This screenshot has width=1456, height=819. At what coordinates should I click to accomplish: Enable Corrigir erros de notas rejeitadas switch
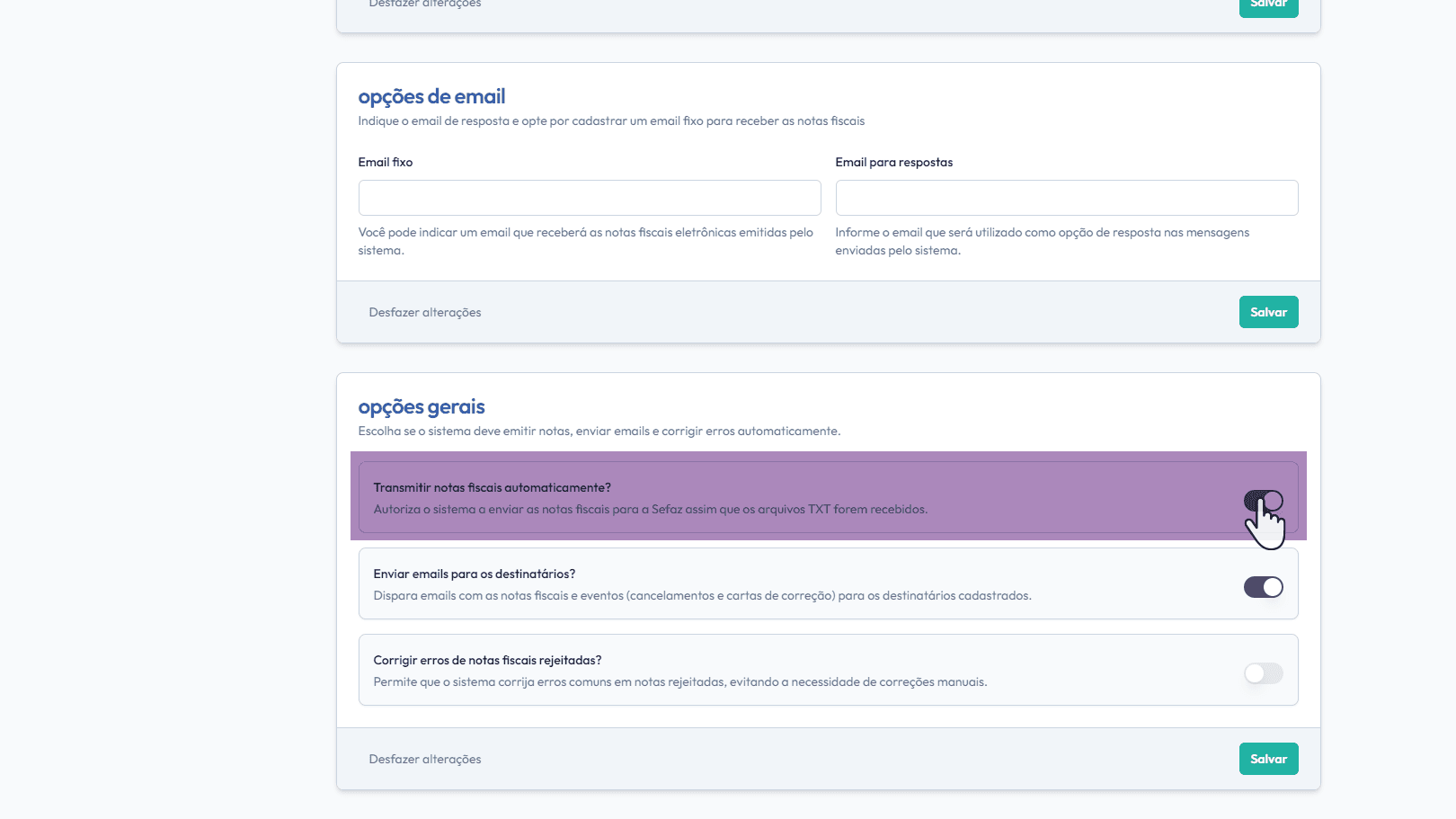point(1263,673)
